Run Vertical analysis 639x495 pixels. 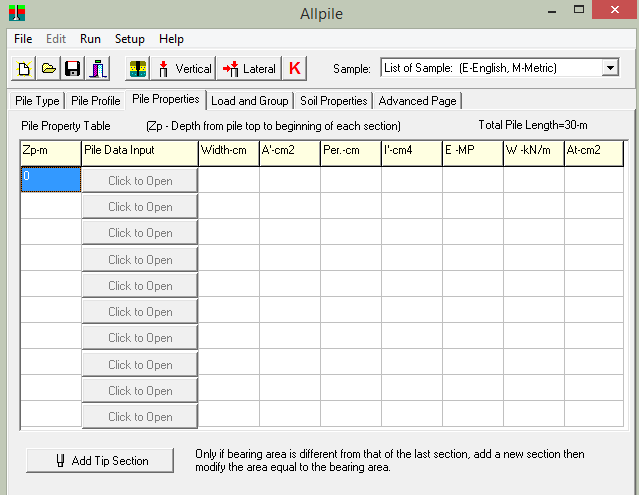click(184, 68)
